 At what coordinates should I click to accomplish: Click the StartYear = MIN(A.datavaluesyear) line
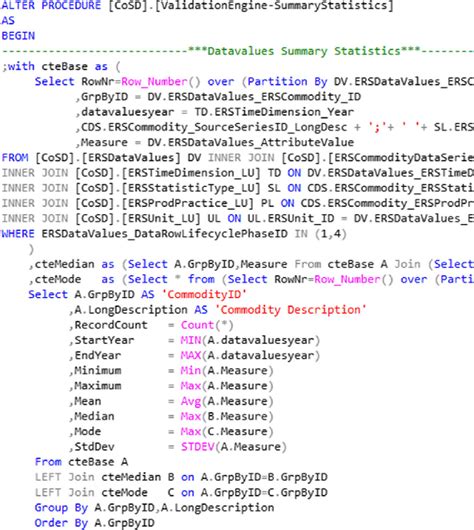pos(194,340)
